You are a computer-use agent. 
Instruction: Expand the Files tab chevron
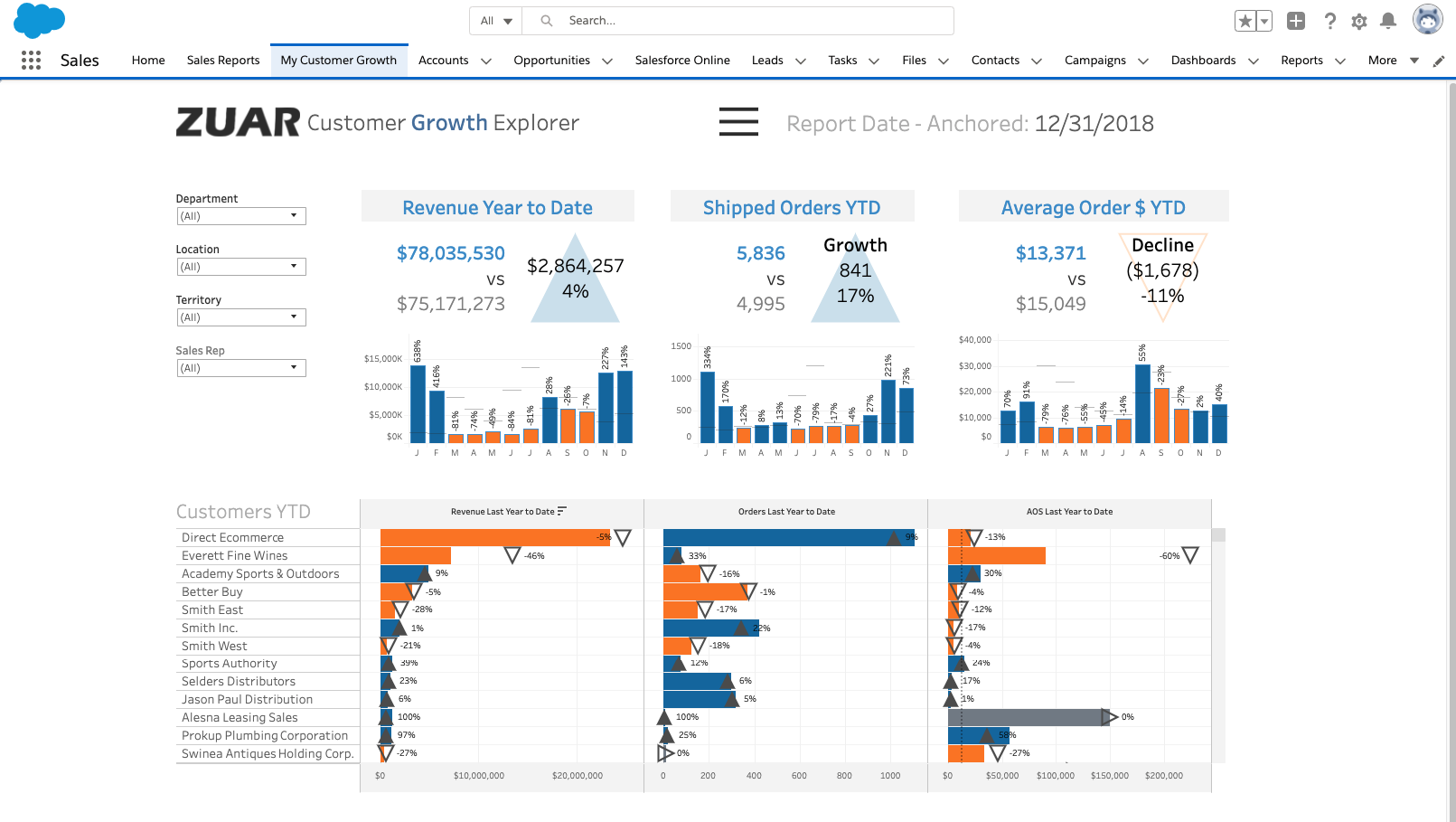tap(944, 61)
